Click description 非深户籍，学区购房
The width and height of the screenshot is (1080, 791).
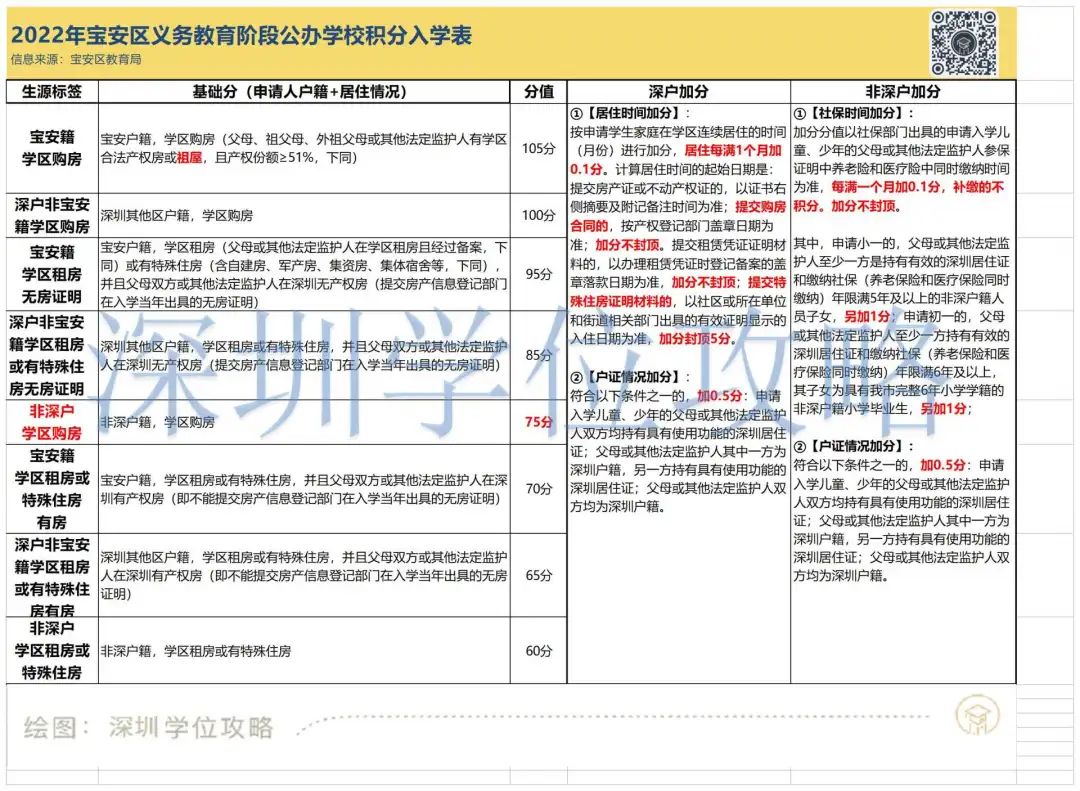158,422
